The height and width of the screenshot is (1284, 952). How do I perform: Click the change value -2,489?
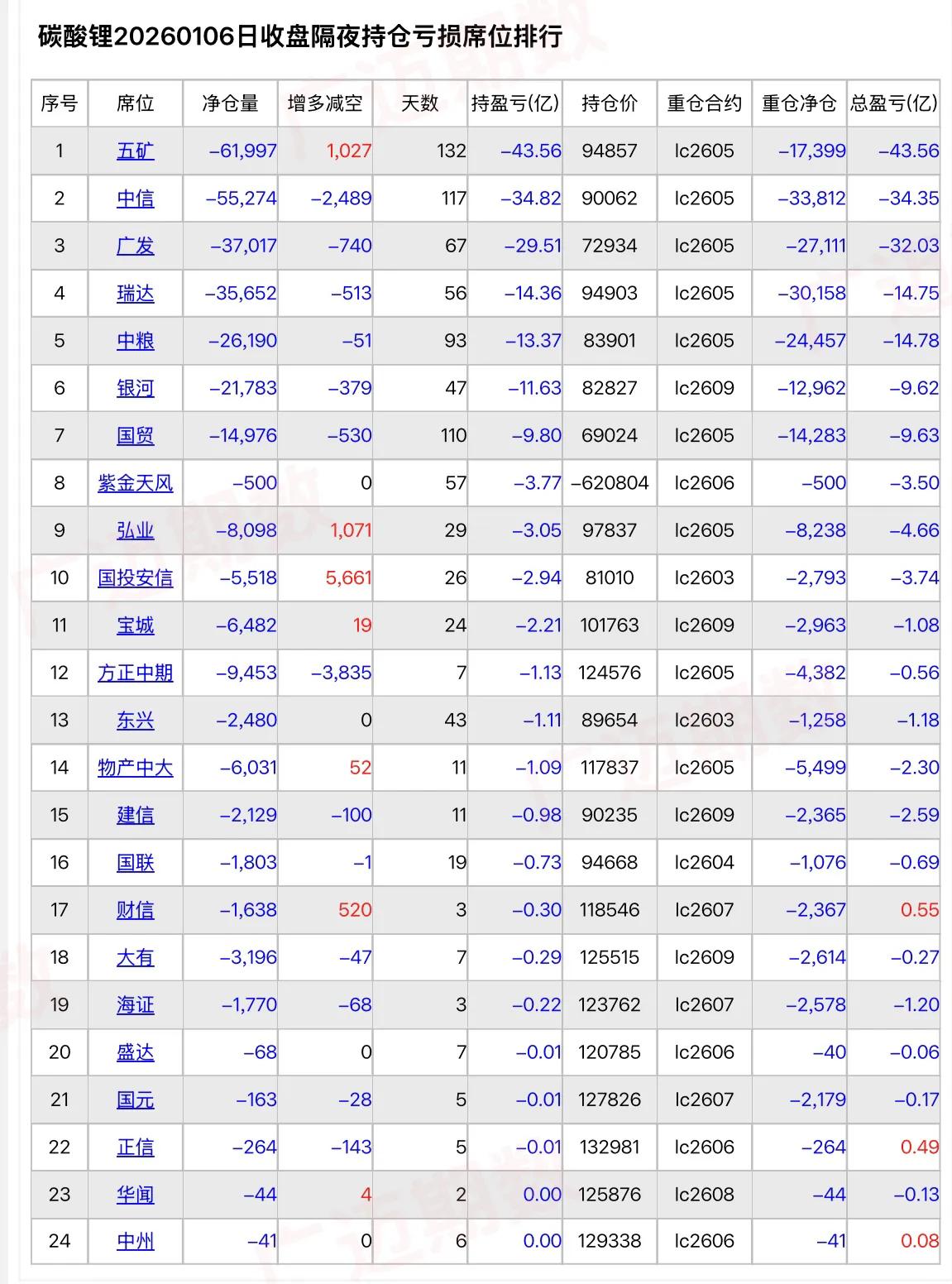pyautogui.click(x=342, y=199)
